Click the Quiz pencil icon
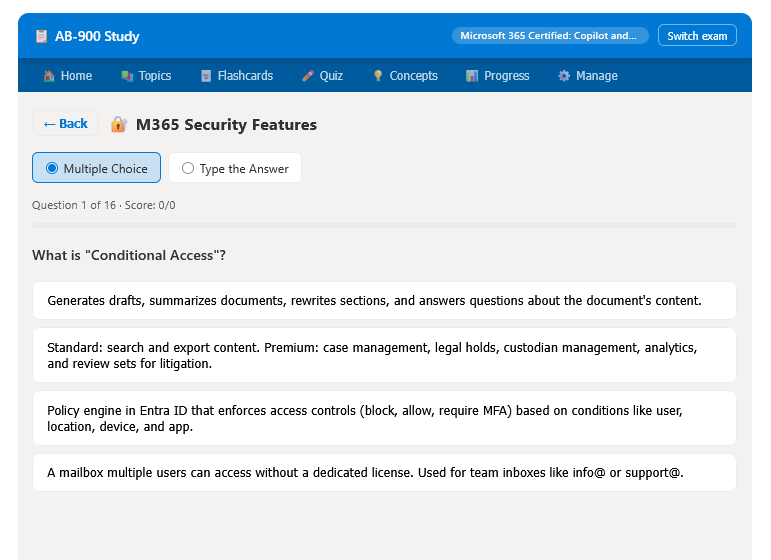The width and height of the screenshot is (771, 560). tap(308, 76)
